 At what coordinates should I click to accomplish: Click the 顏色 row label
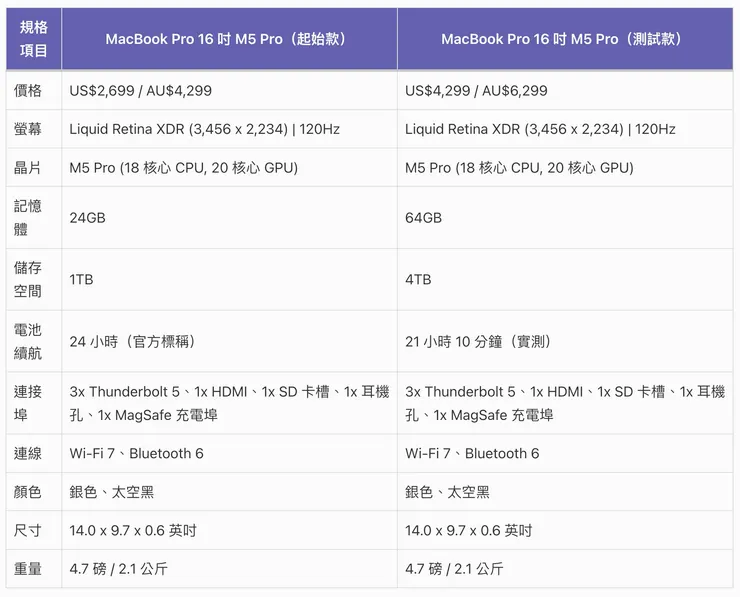pos(29,492)
